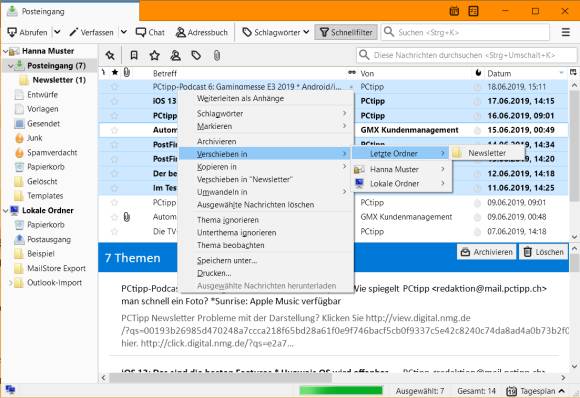This screenshot has height=398, width=580.
Task: Click the starred messages quick filter icon
Action: coord(155,55)
